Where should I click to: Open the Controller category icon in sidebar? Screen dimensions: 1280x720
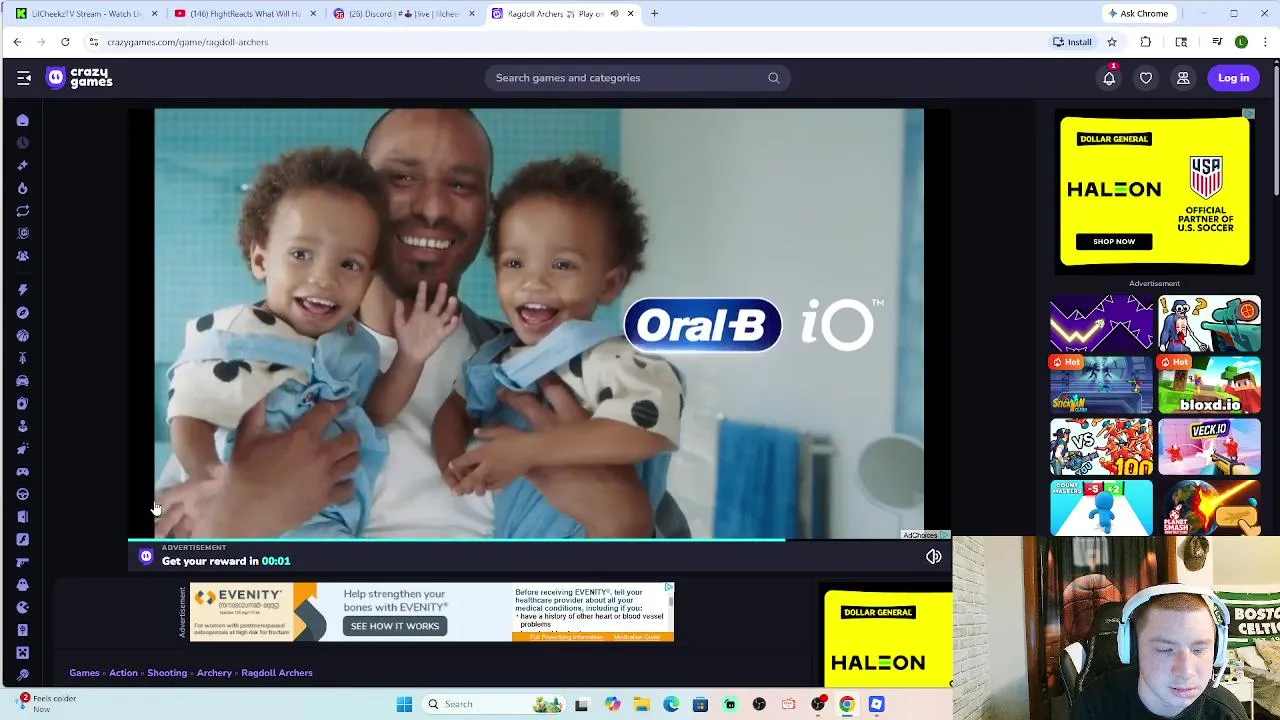pos(22,471)
